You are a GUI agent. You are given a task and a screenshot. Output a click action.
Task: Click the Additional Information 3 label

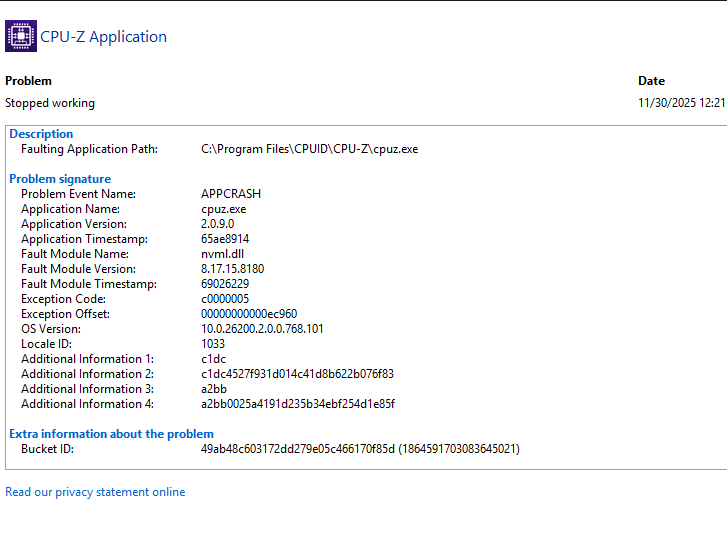tap(88, 389)
